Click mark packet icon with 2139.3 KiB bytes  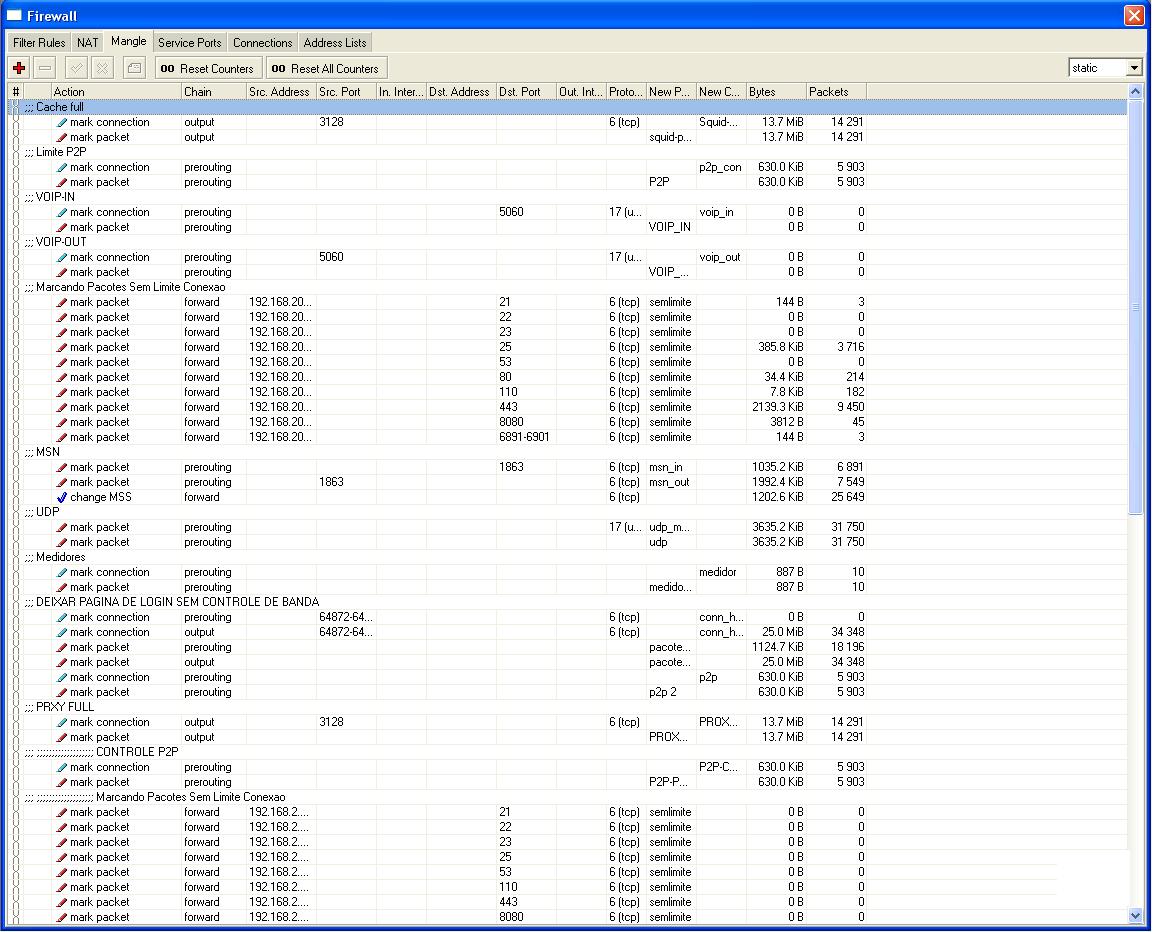(62, 407)
